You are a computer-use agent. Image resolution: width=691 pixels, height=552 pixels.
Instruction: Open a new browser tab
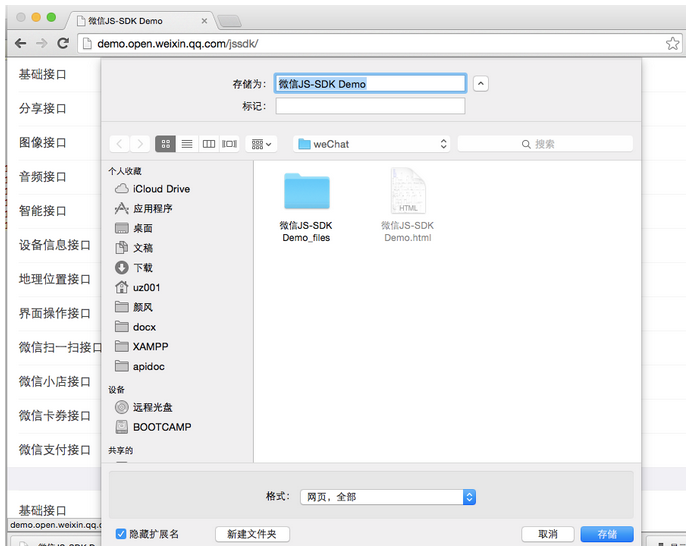[x=230, y=21]
